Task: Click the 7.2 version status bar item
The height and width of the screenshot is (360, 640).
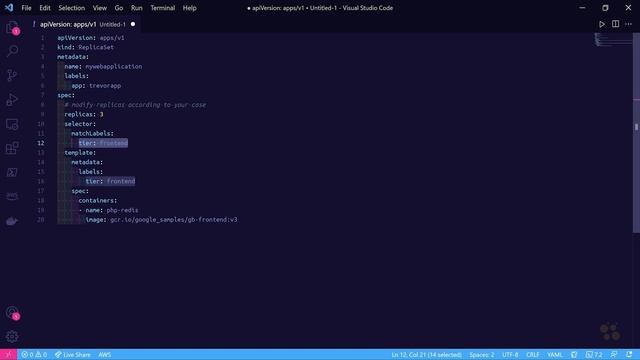Action: (594, 354)
